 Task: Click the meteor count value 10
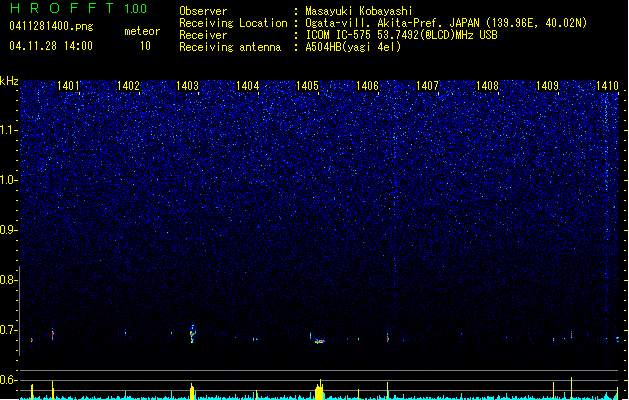pos(145,46)
